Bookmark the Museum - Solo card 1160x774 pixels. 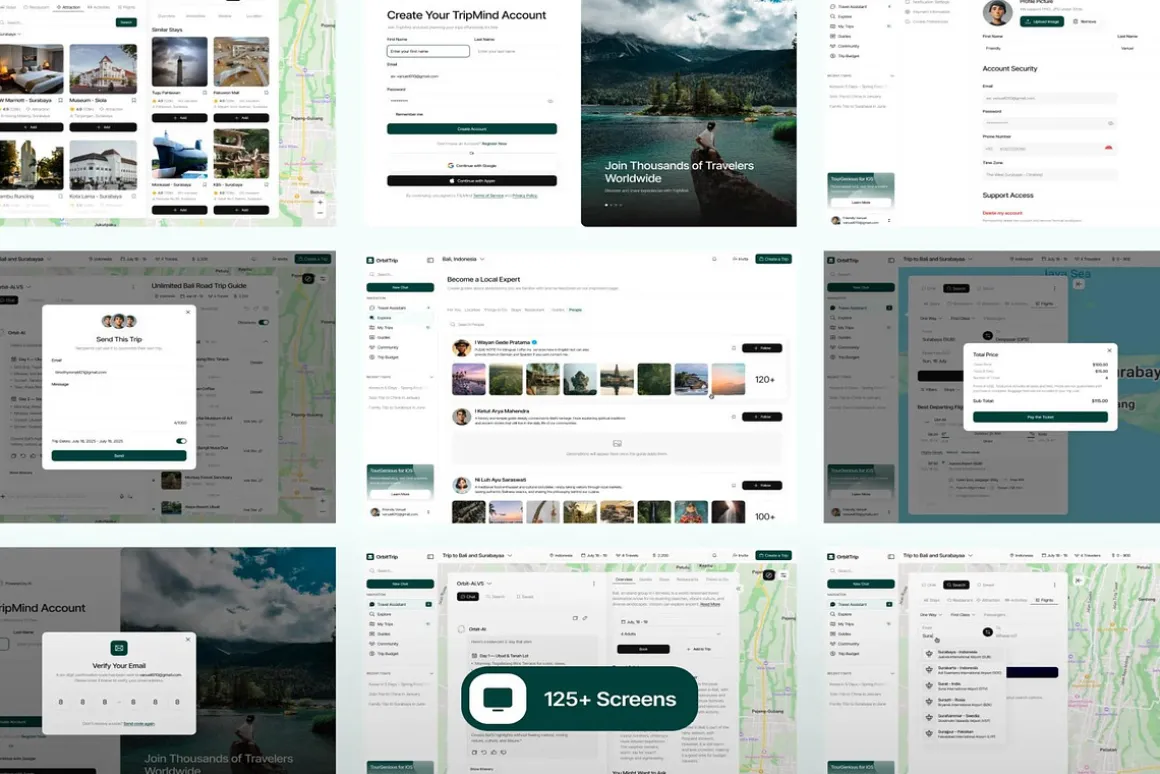(134, 100)
